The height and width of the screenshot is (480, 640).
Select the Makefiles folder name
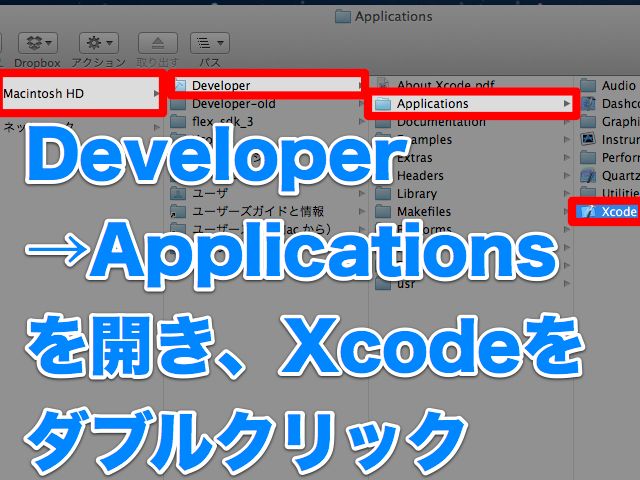424,211
